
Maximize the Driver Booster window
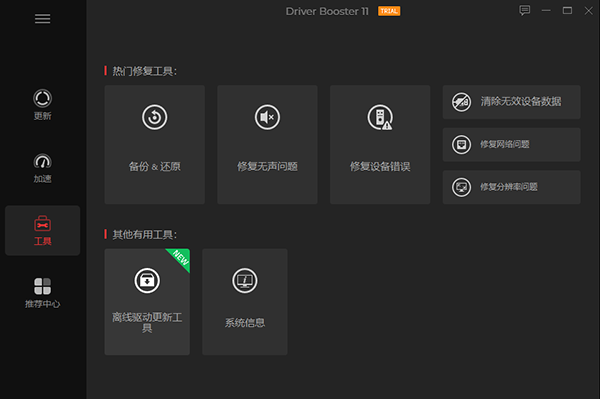tap(567, 11)
